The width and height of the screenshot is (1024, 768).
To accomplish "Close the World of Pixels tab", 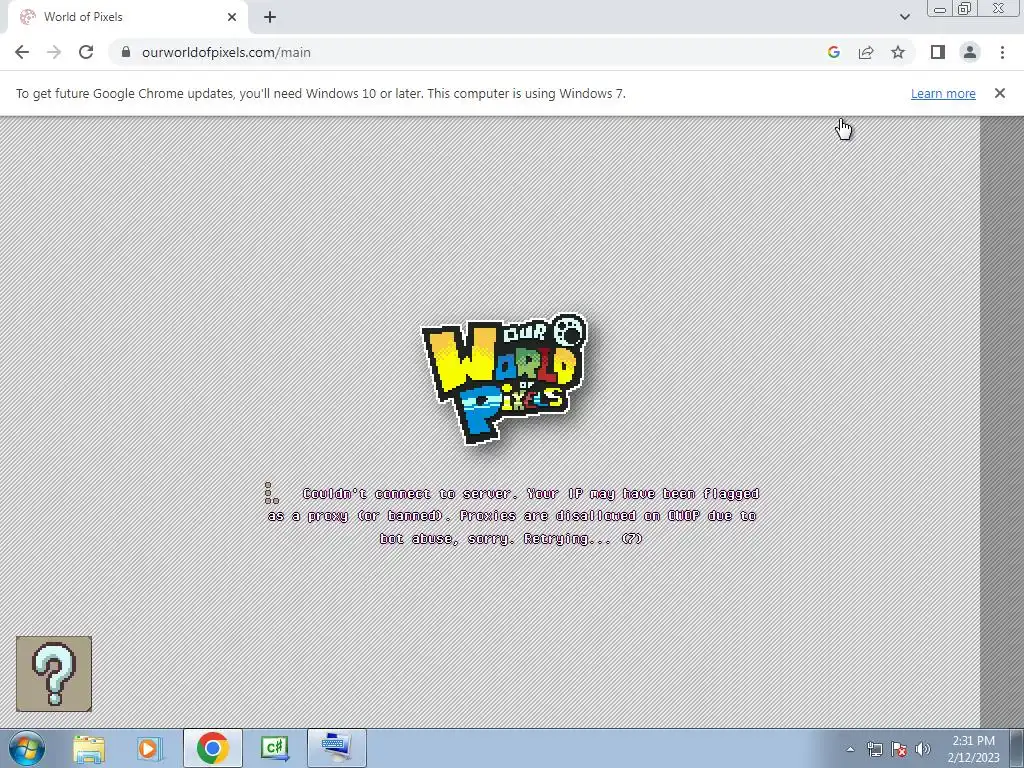I will click(x=232, y=17).
